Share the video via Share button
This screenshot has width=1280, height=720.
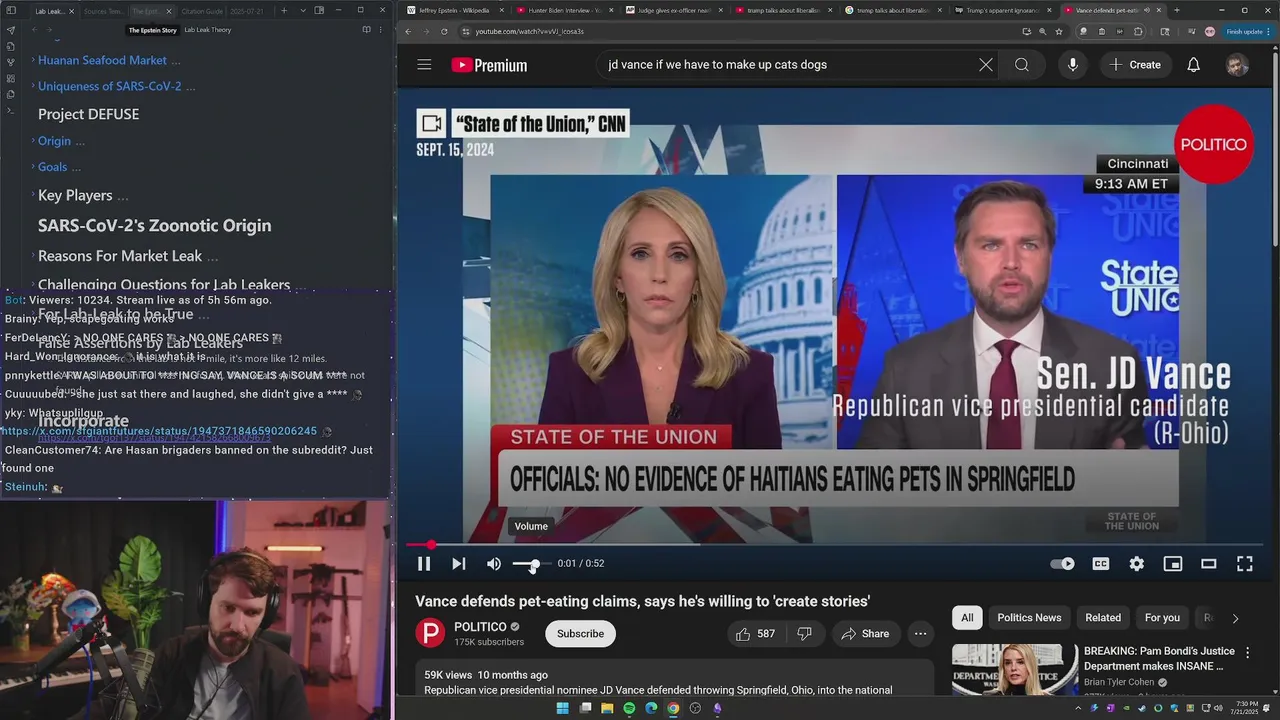(865, 634)
